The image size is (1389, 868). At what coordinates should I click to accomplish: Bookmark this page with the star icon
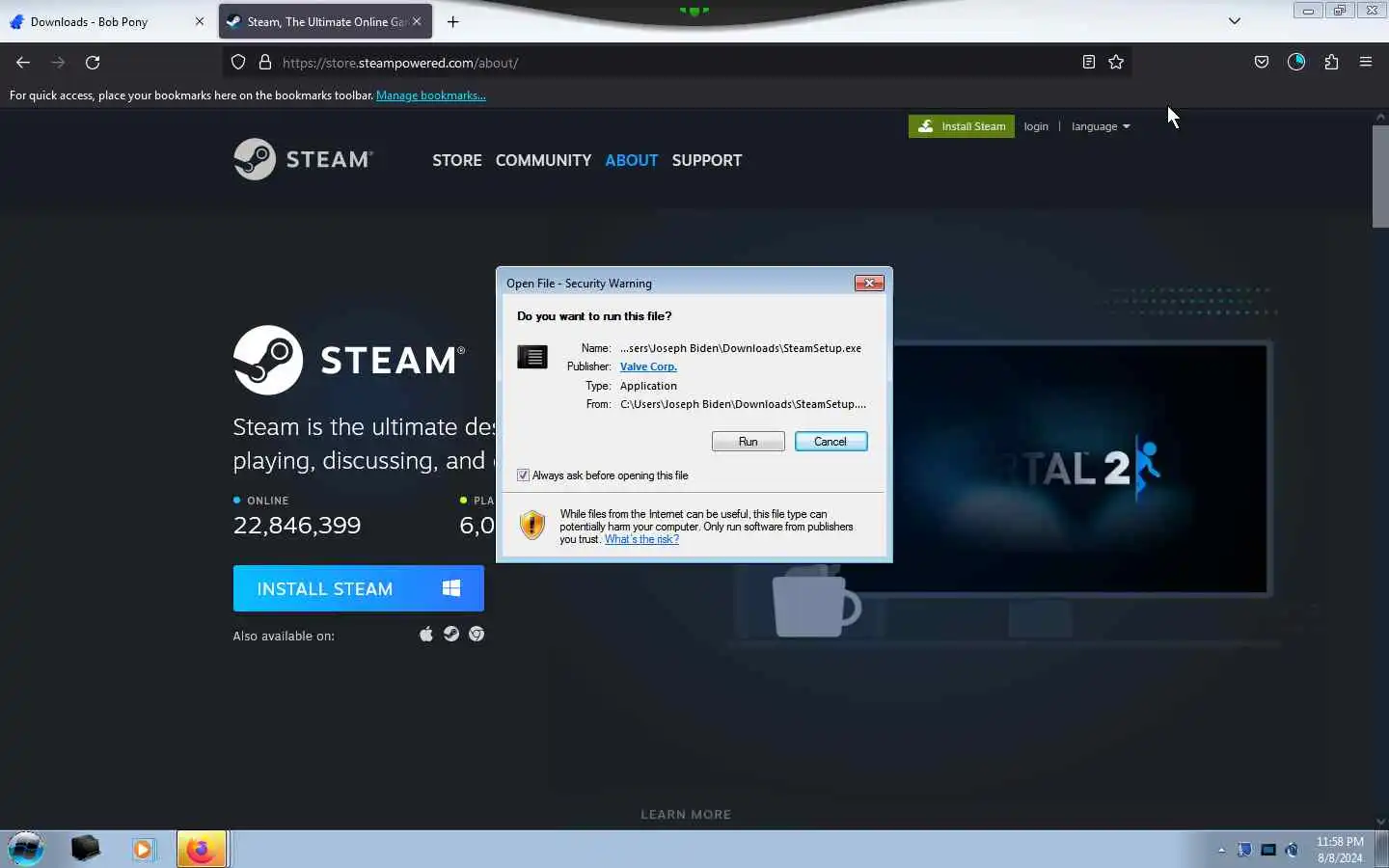1116,63
